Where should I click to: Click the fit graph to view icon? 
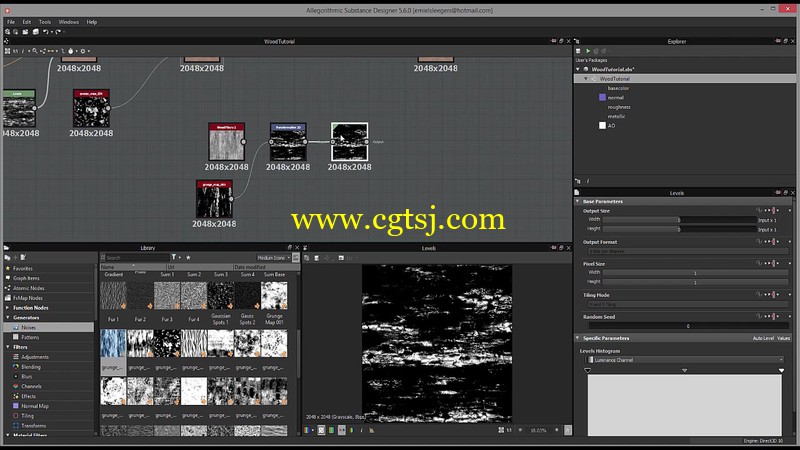pos(7,51)
